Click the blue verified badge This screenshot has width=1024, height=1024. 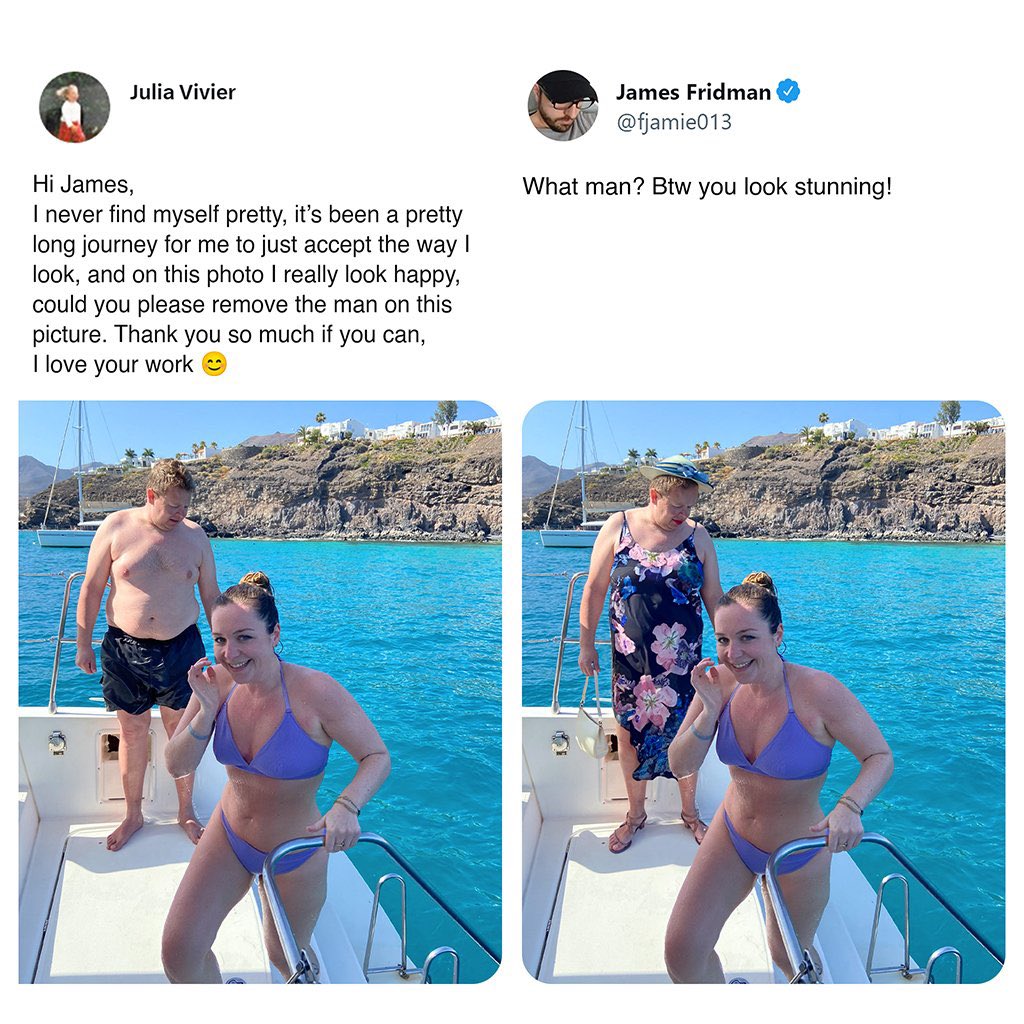pyautogui.click(x=788, y=91)
